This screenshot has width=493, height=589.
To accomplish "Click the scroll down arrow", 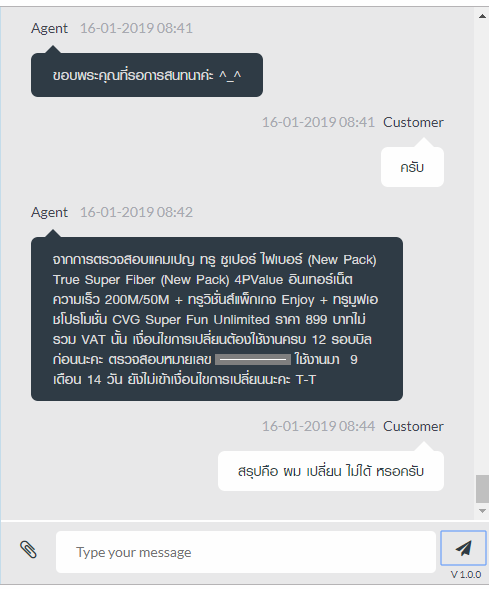I will [482, 510].
